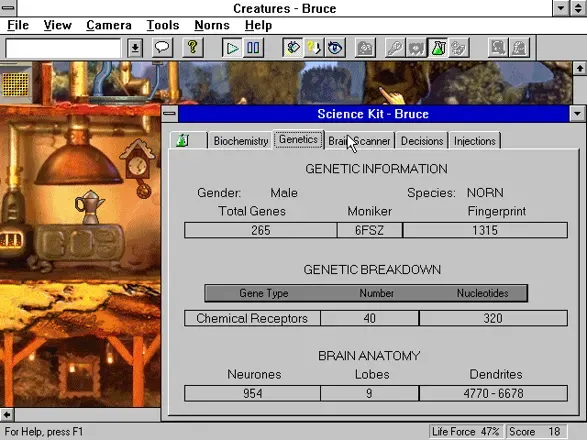Screen dimensions: 587x440
Task: Click Science Kit title bar down arrow
Action: 577,113
